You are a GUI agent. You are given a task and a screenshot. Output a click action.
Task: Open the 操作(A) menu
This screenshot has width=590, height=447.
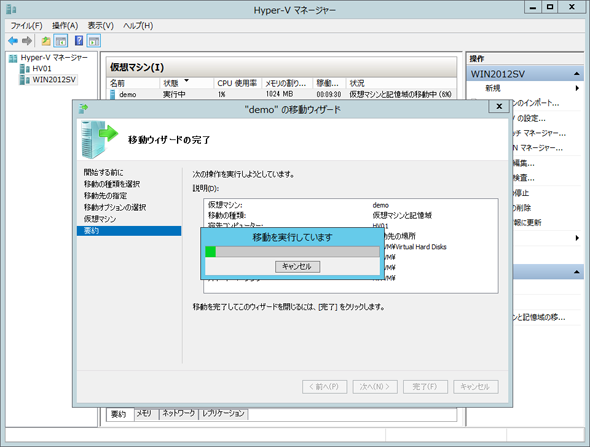point(65,26)
